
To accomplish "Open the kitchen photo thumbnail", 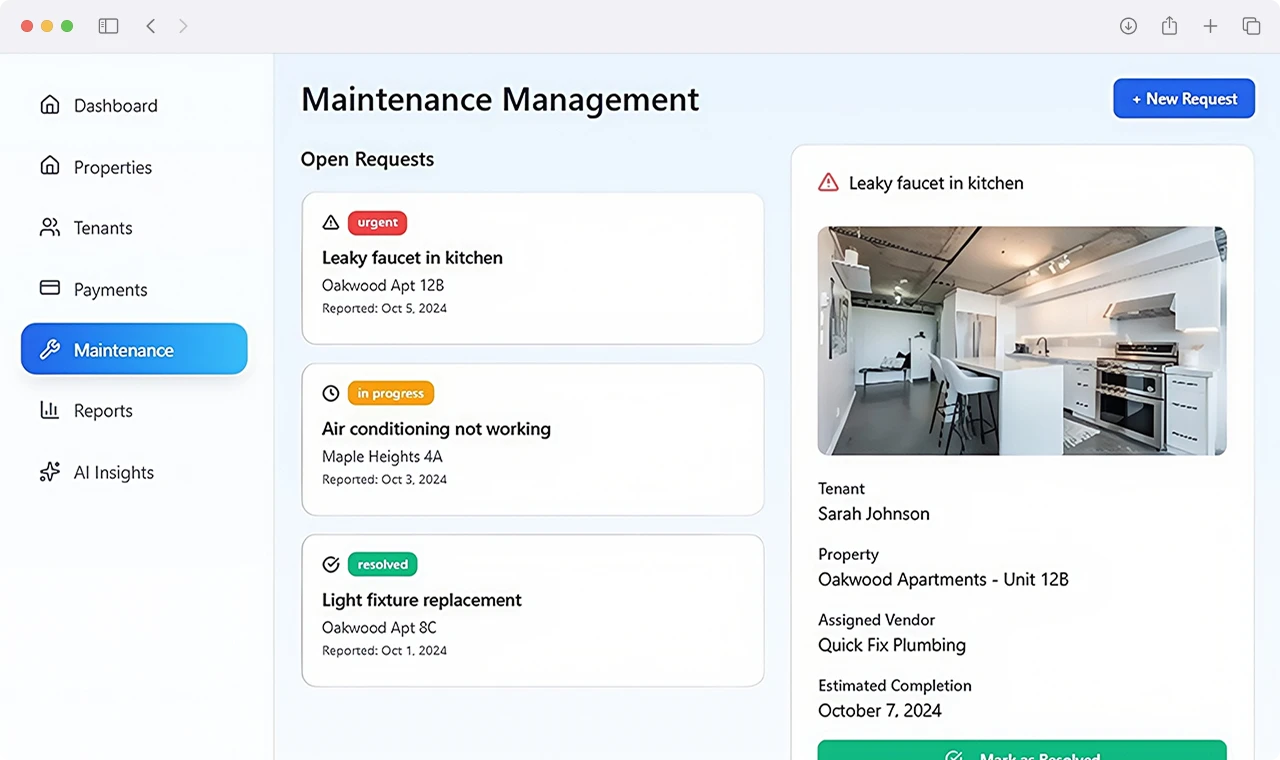I will pos(1022,341).
